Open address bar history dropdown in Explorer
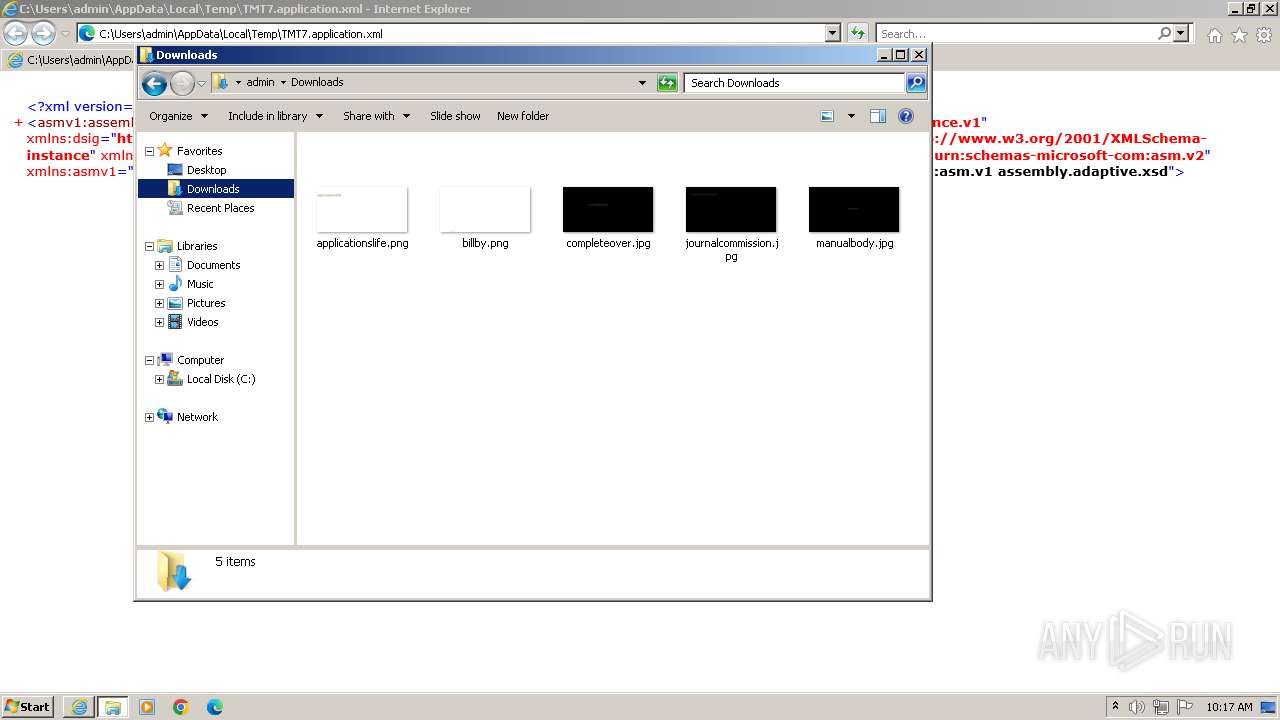Screen dimensions: 1280x720 (x=642, y=83)
